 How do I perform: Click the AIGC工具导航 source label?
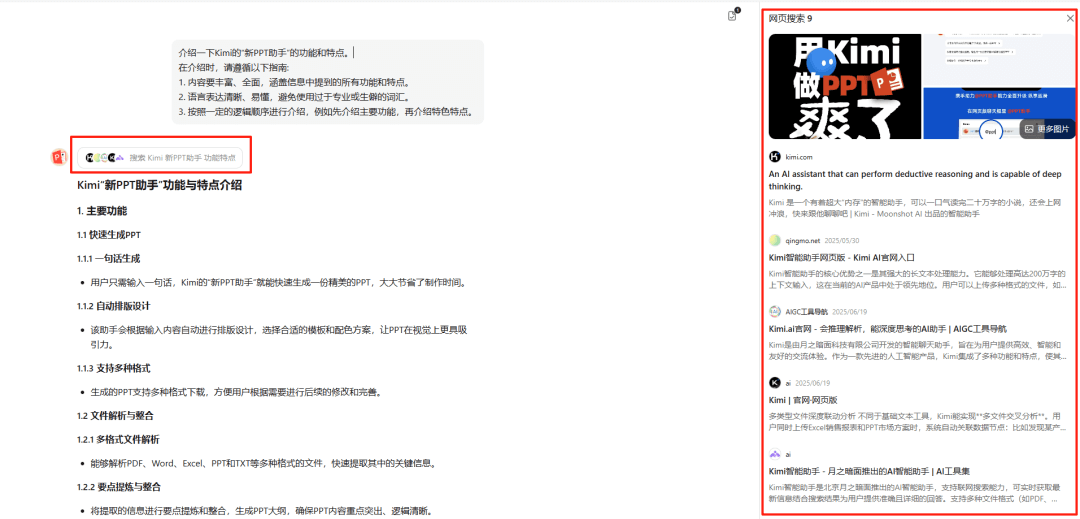807,312
